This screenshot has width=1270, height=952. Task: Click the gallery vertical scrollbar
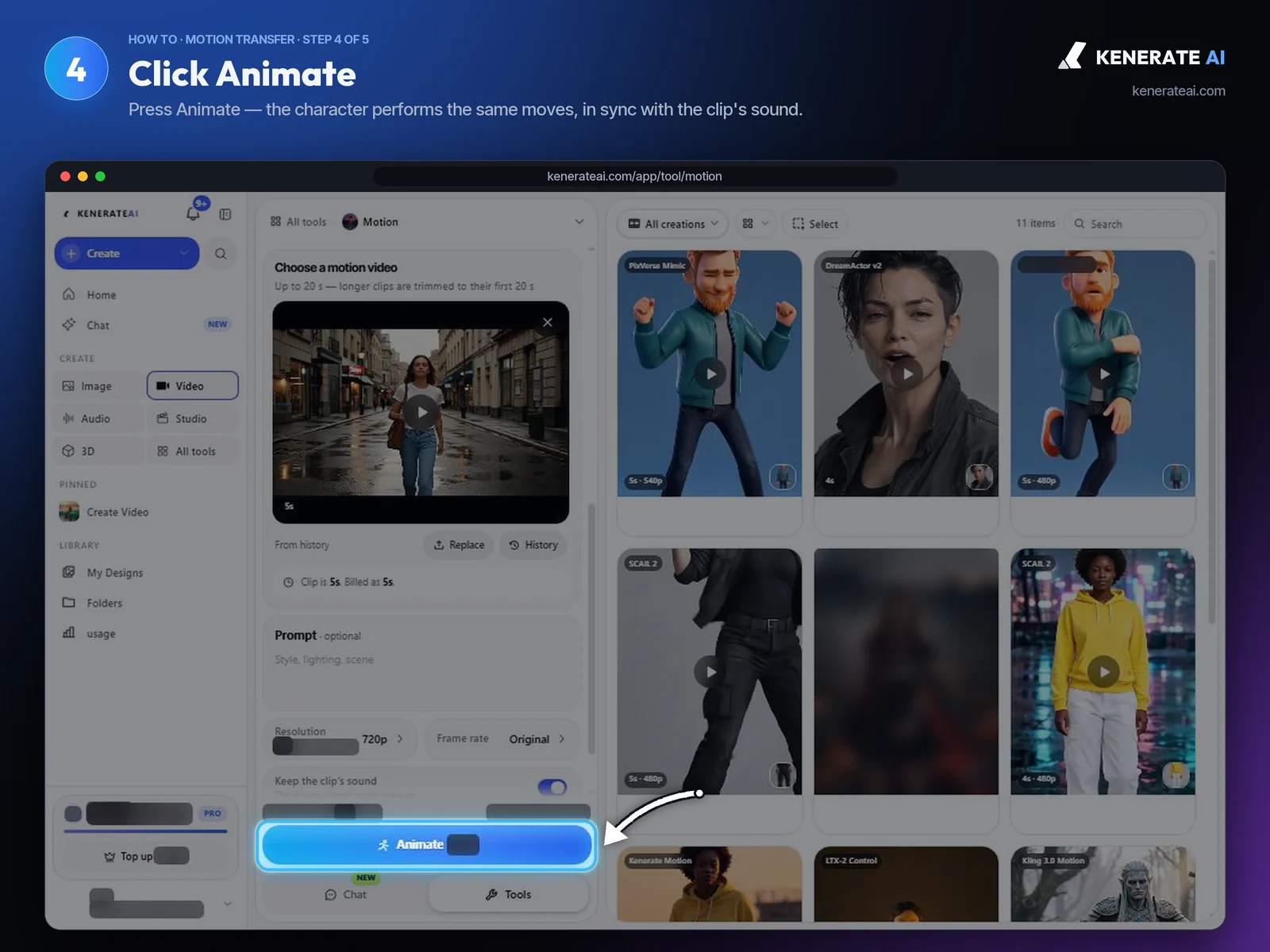coord(1211,440)
